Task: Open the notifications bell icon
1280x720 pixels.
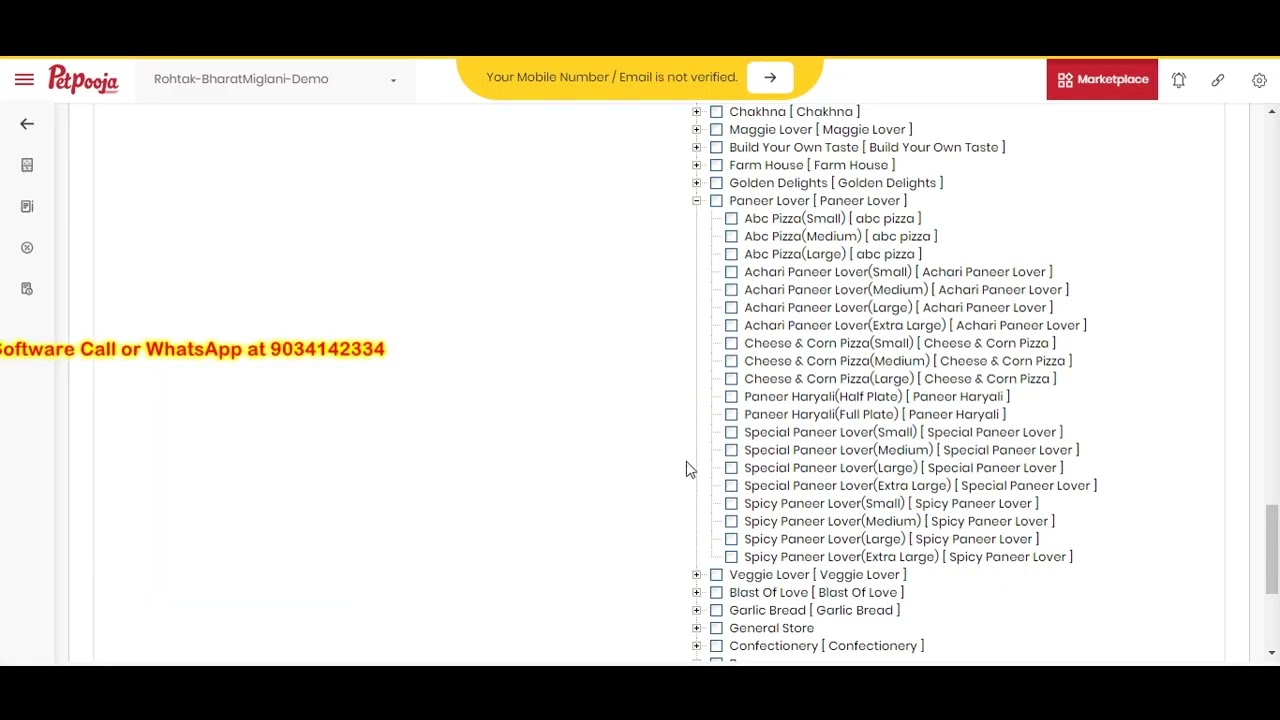Action: (1179, 80)
